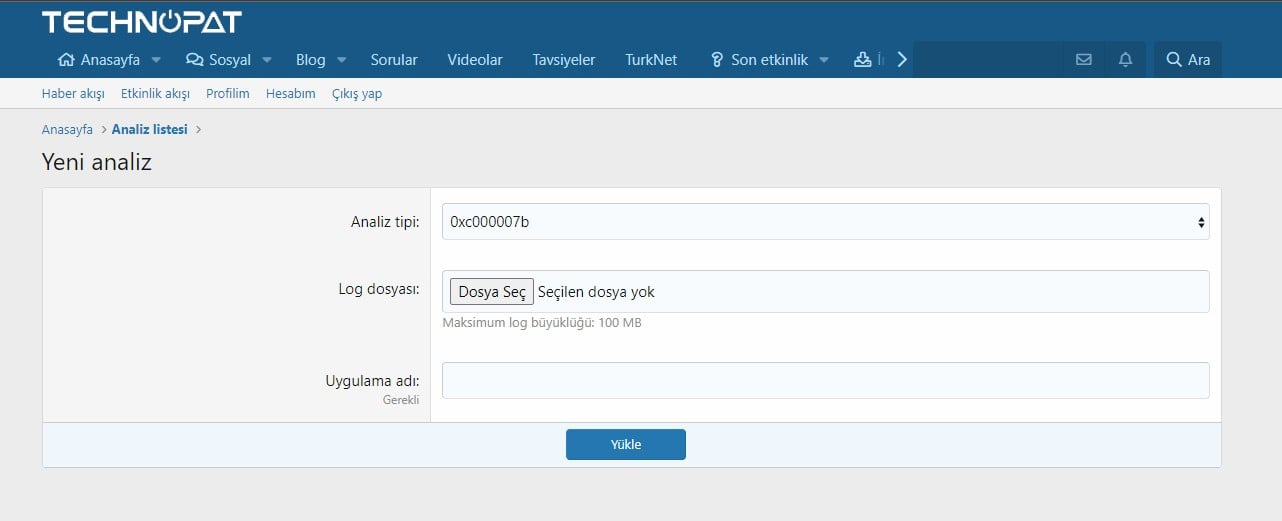Click the download tray icon in navbar

tap(862, 60)
